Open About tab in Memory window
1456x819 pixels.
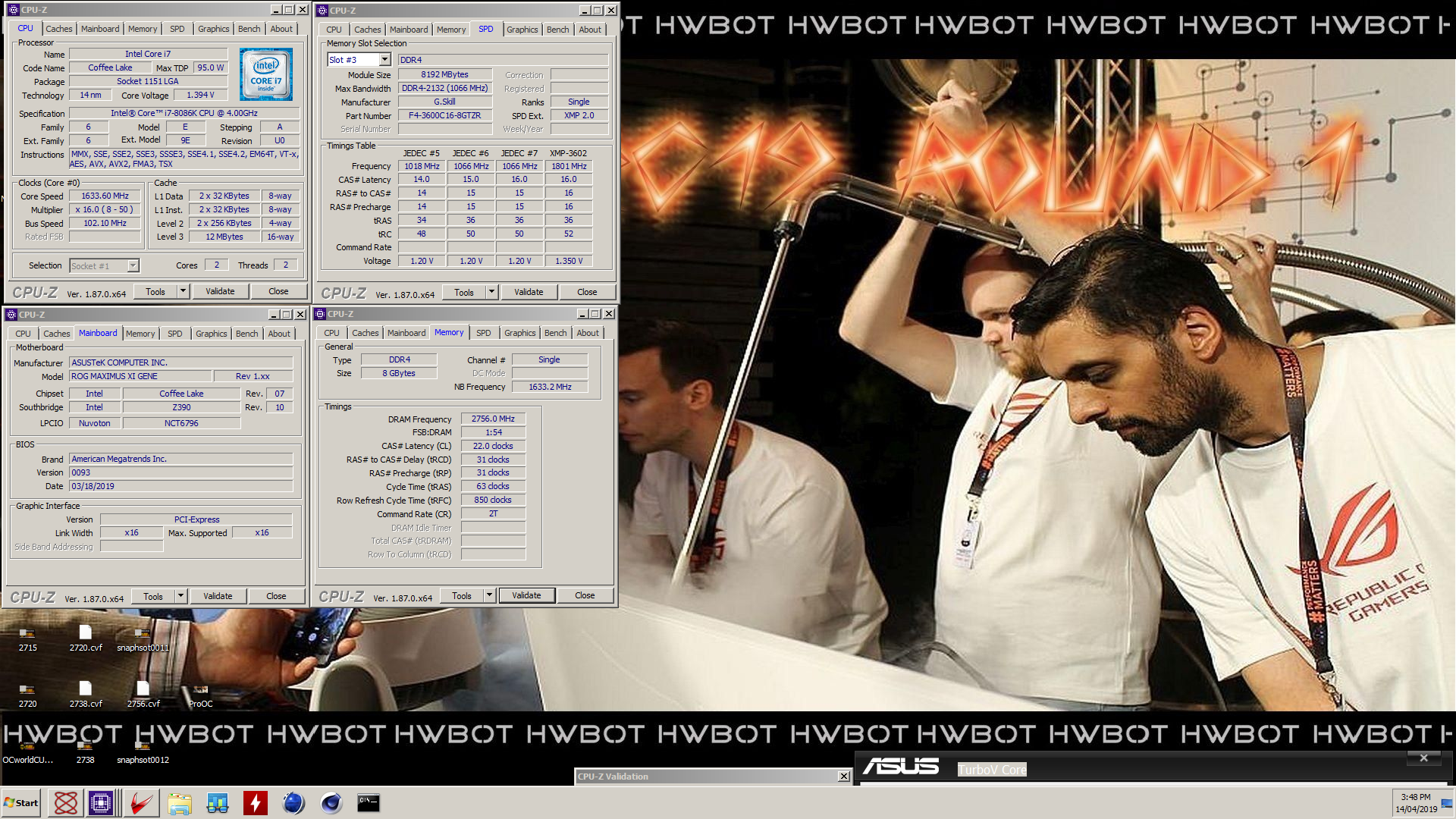(x=588, y=333)
